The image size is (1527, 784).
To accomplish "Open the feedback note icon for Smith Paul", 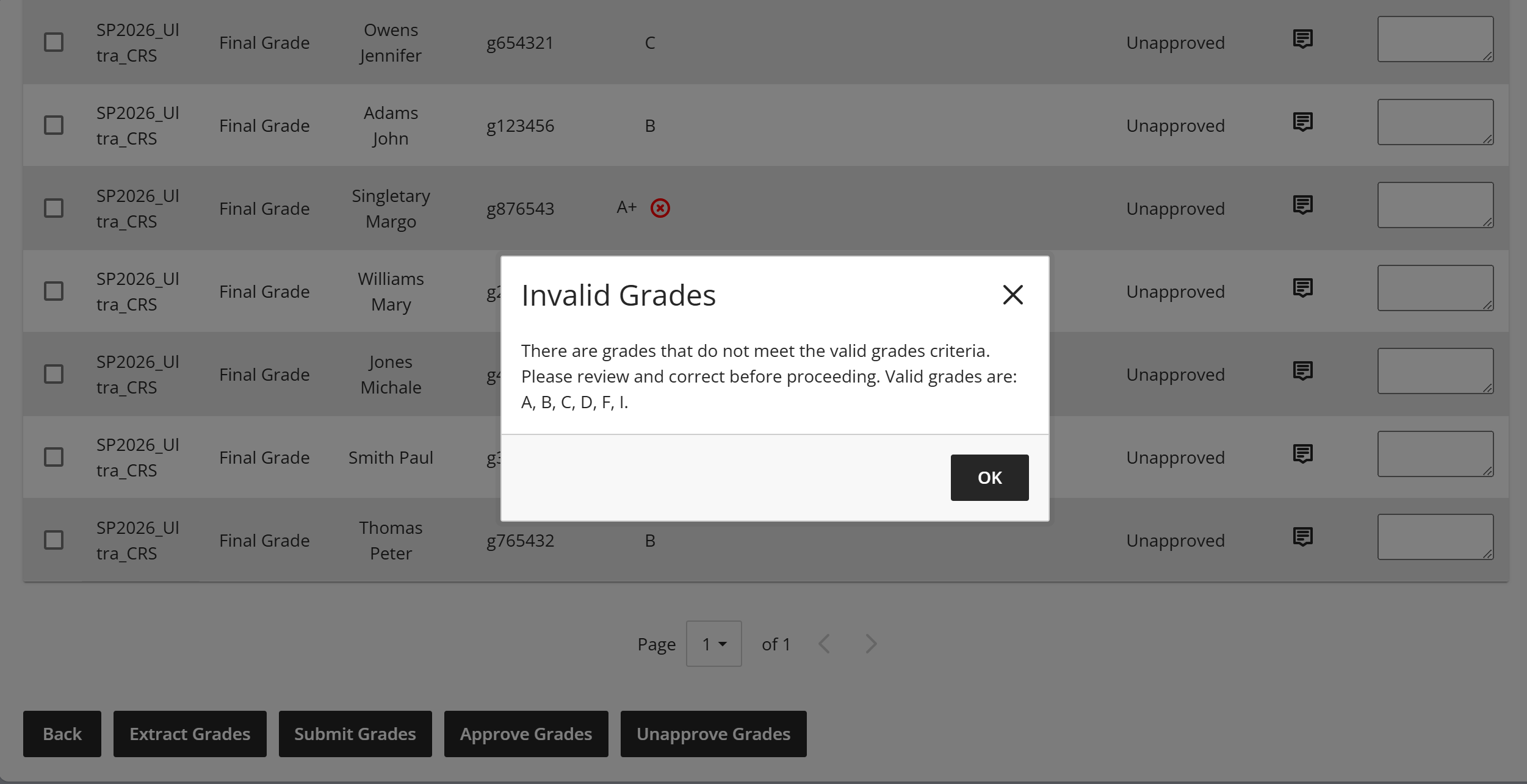I will (1303, 453).
